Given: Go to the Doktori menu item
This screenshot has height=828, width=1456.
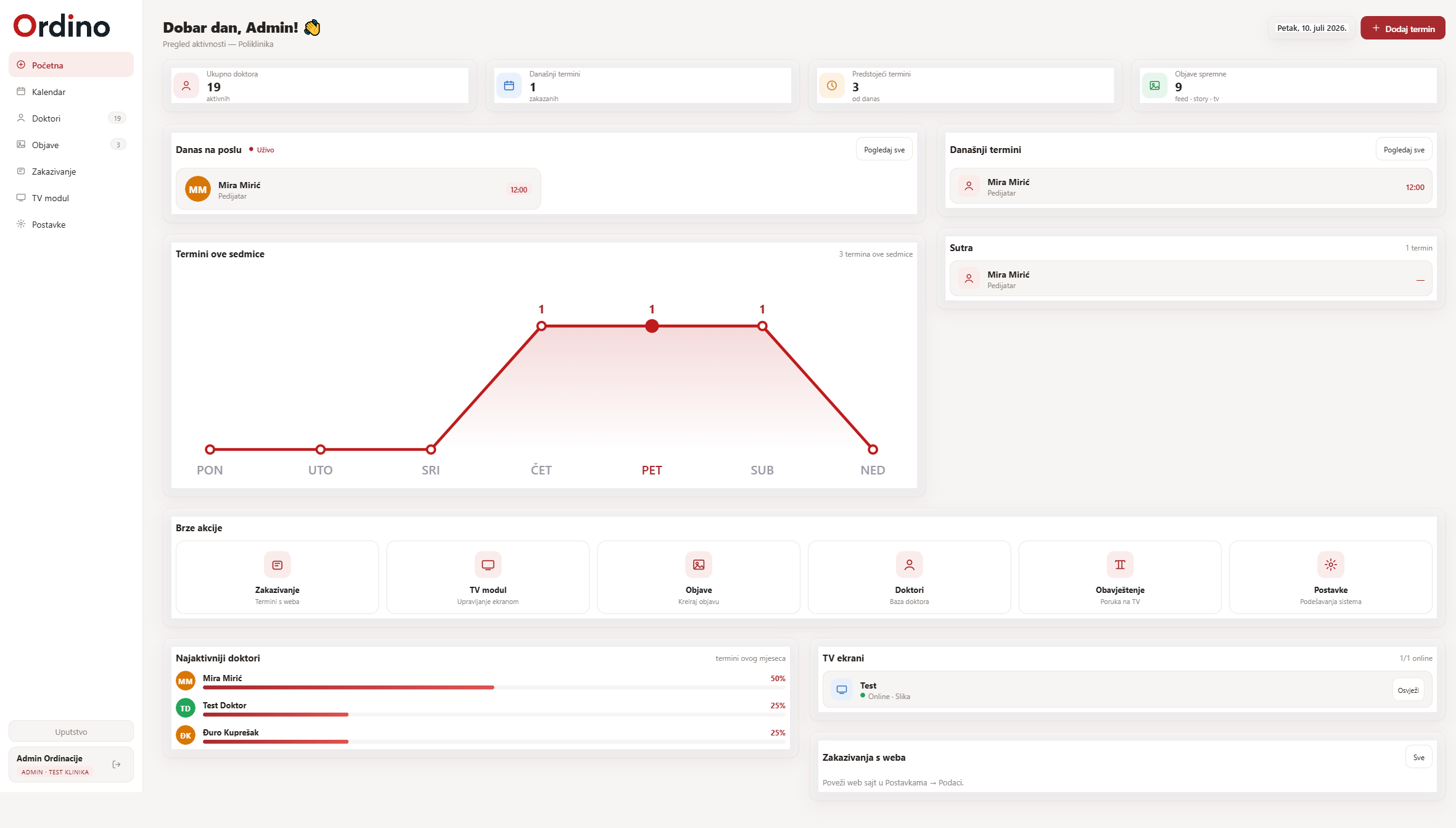Looking at the screenshot, I should coord(71,118).
